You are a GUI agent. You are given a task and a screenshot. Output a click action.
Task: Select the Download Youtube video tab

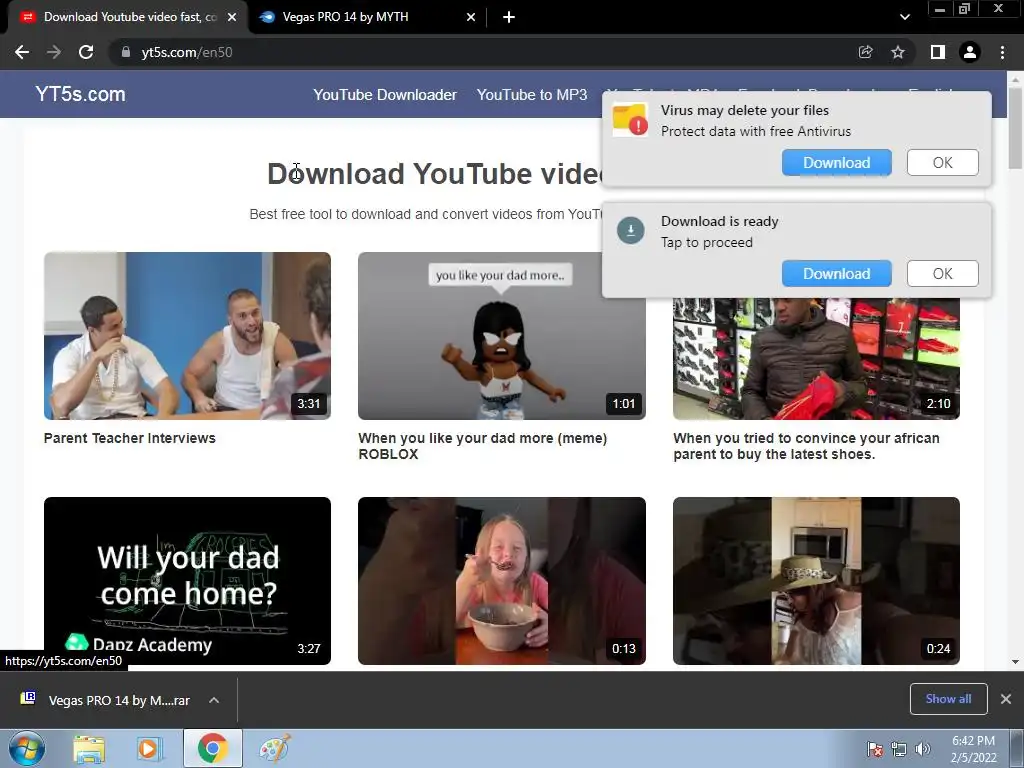click(x=127, y=18)
